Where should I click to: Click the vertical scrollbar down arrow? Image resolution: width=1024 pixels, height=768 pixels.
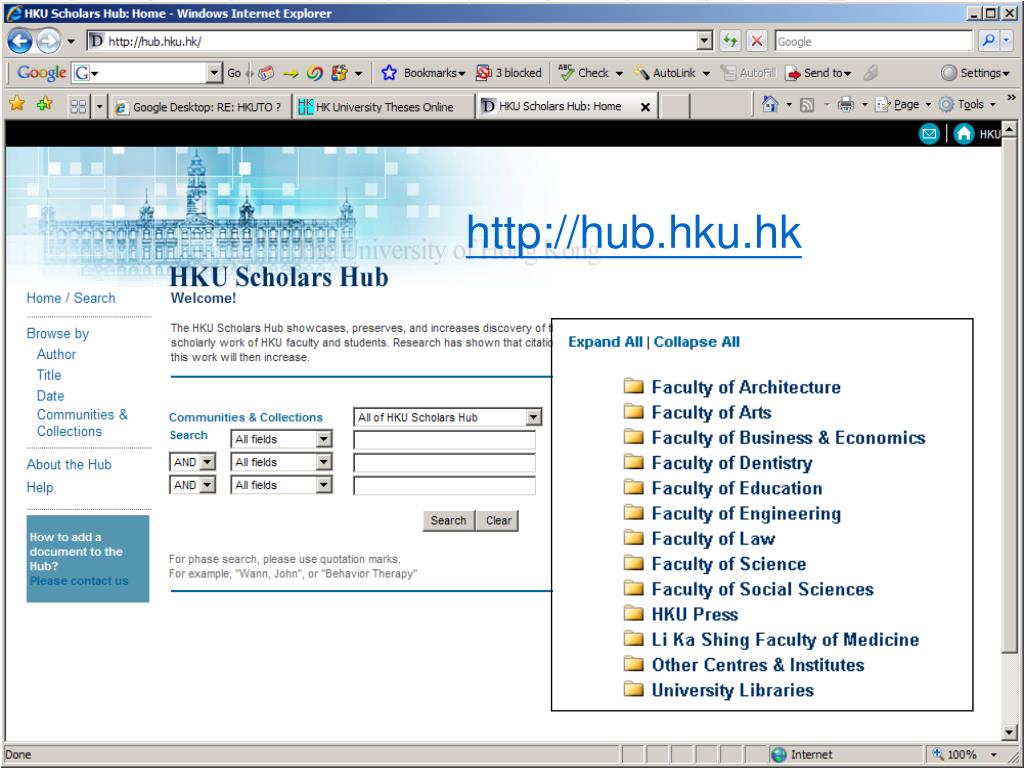pyautogui.click(x=1010, y=732)
